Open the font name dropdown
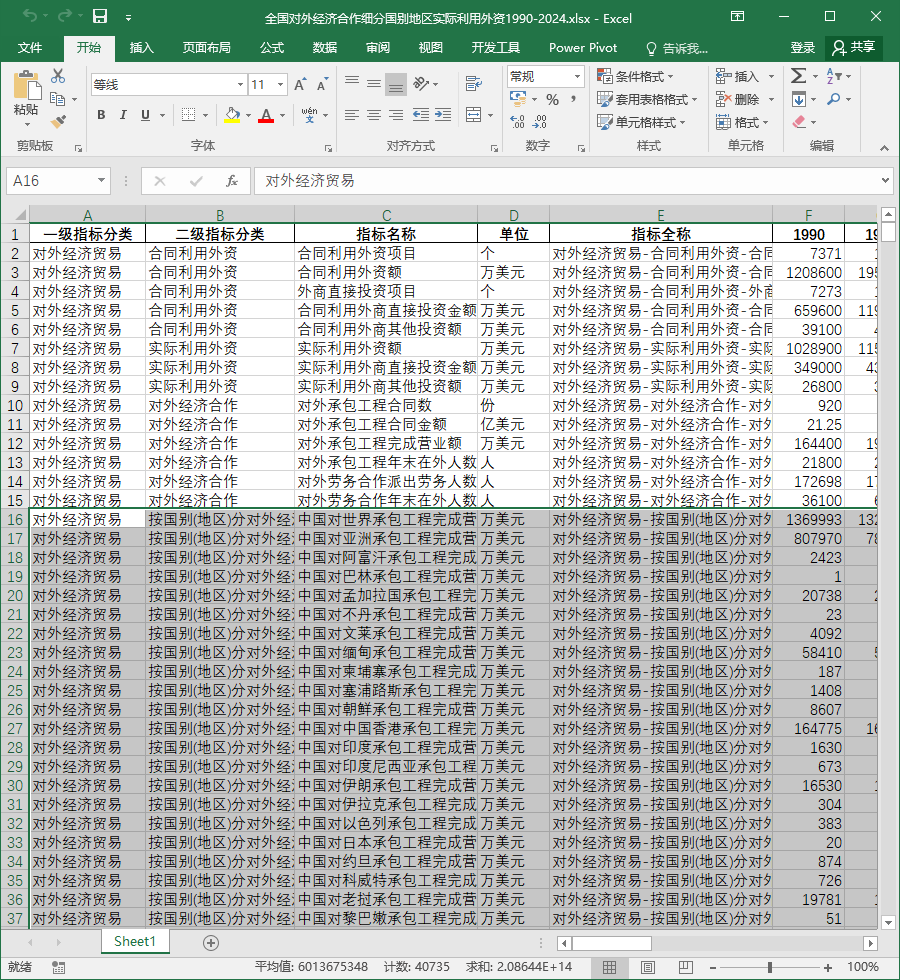Image resolution: width=900 pixels, height=980 pixels. [240, 84]
